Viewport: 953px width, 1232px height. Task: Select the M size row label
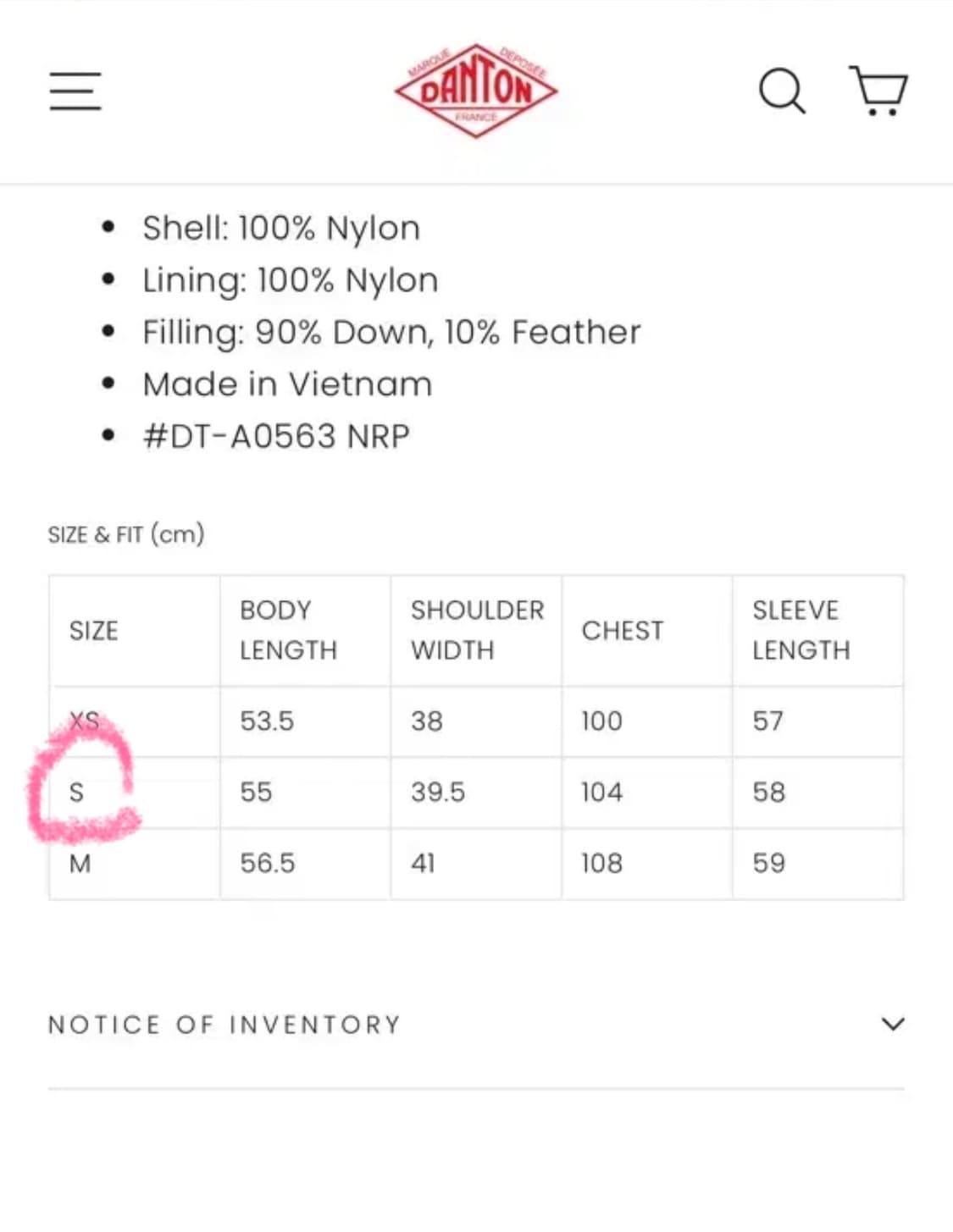(80, 864)
